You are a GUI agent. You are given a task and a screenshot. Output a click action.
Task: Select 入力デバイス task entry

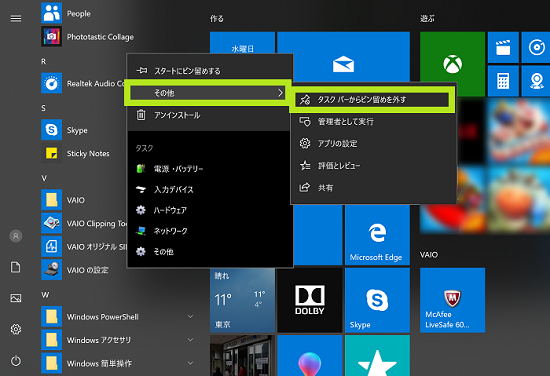(x=210, y=189)
